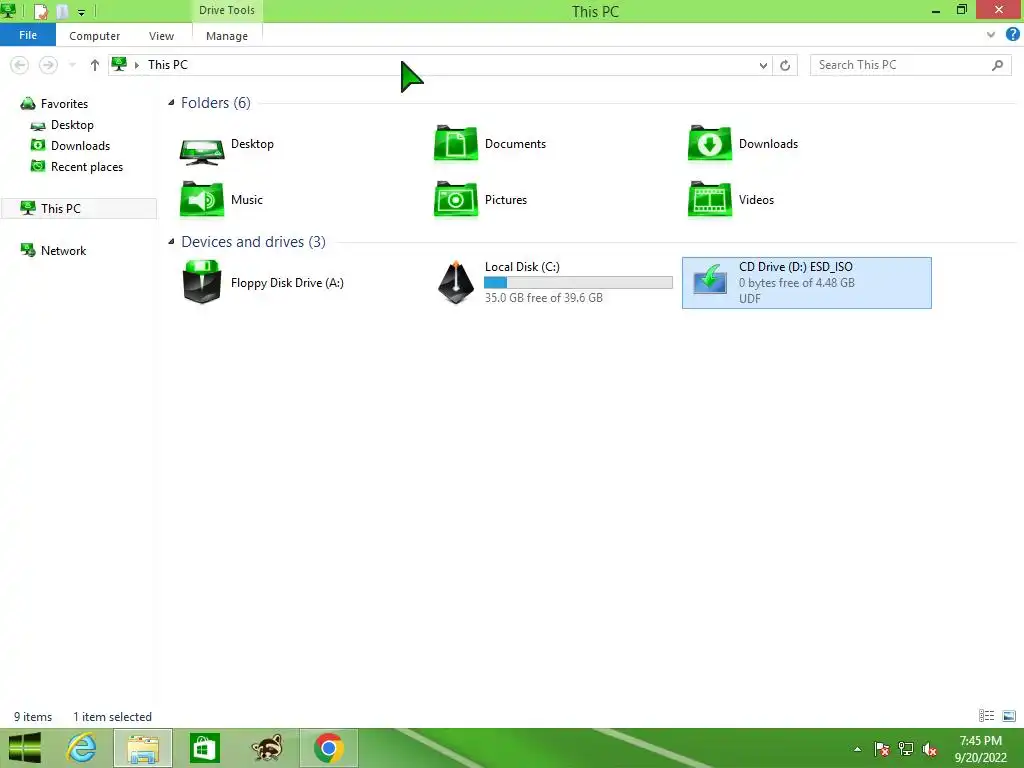Select Desktop in the navigation pane
The width and height of the screenshot is (1024, 768).
coord(72,125)
